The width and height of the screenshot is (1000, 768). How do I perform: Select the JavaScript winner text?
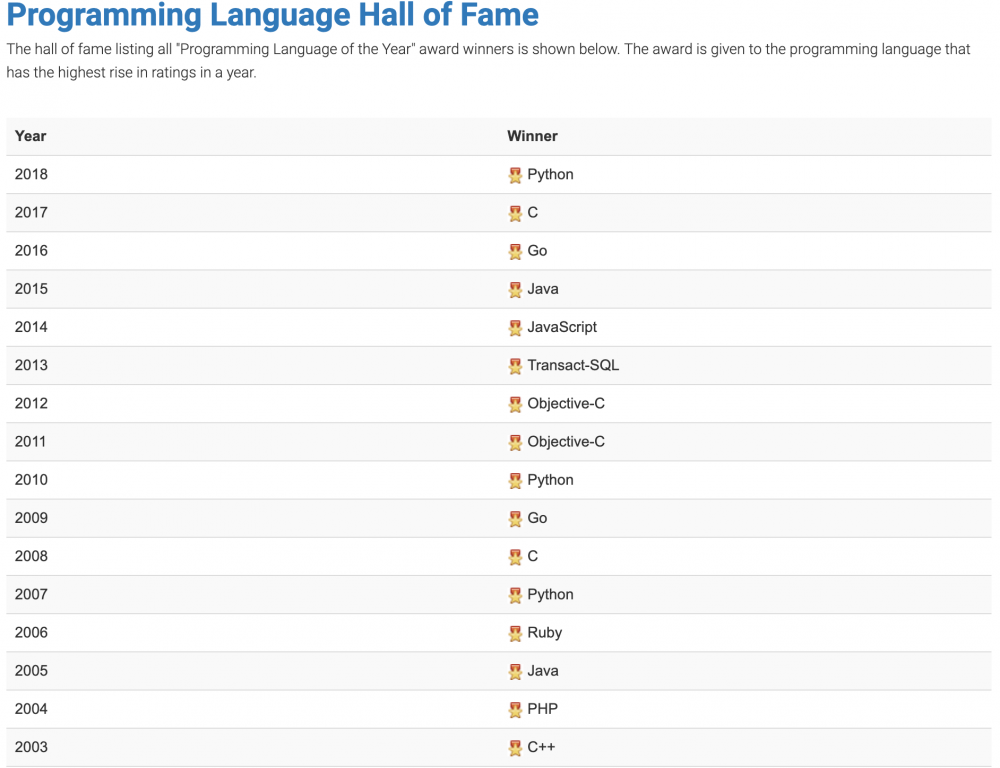click(562, 328)
